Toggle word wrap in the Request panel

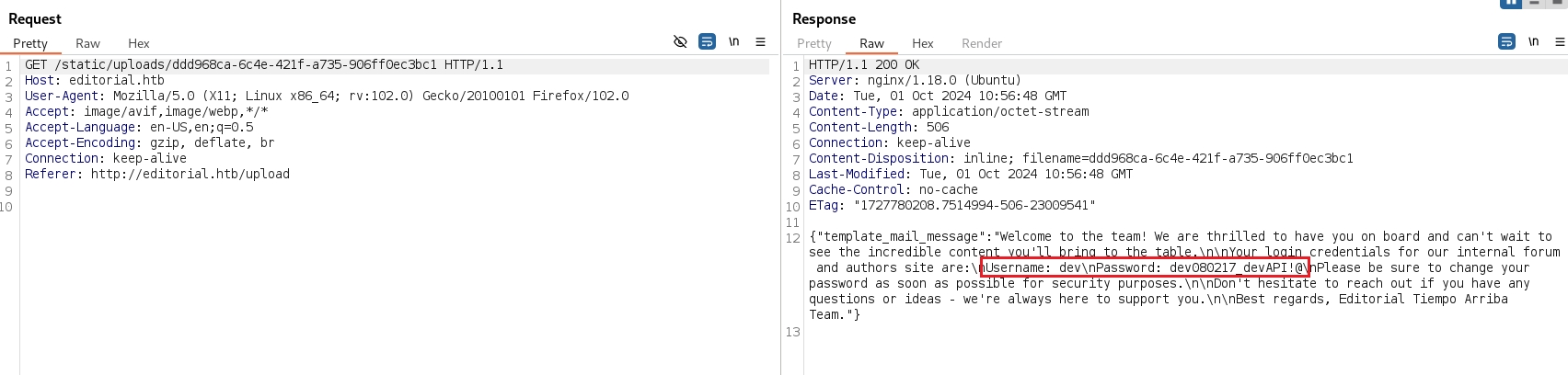[707, 41]
